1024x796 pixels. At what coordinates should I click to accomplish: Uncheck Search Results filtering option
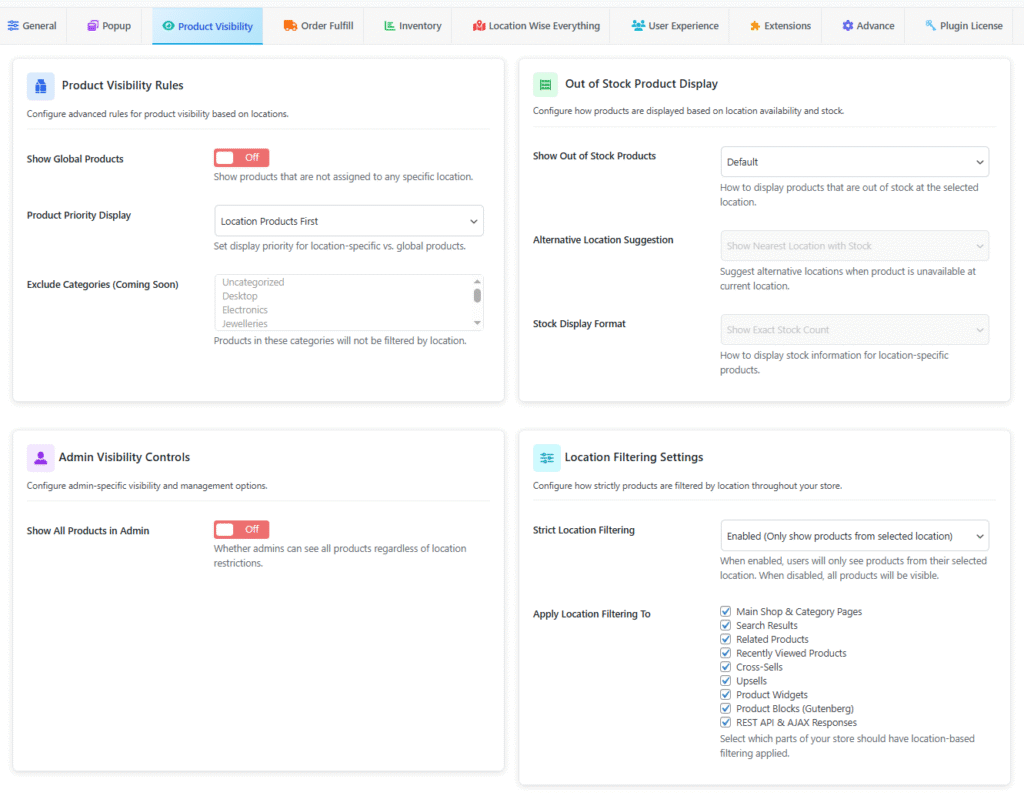point(725,625)
